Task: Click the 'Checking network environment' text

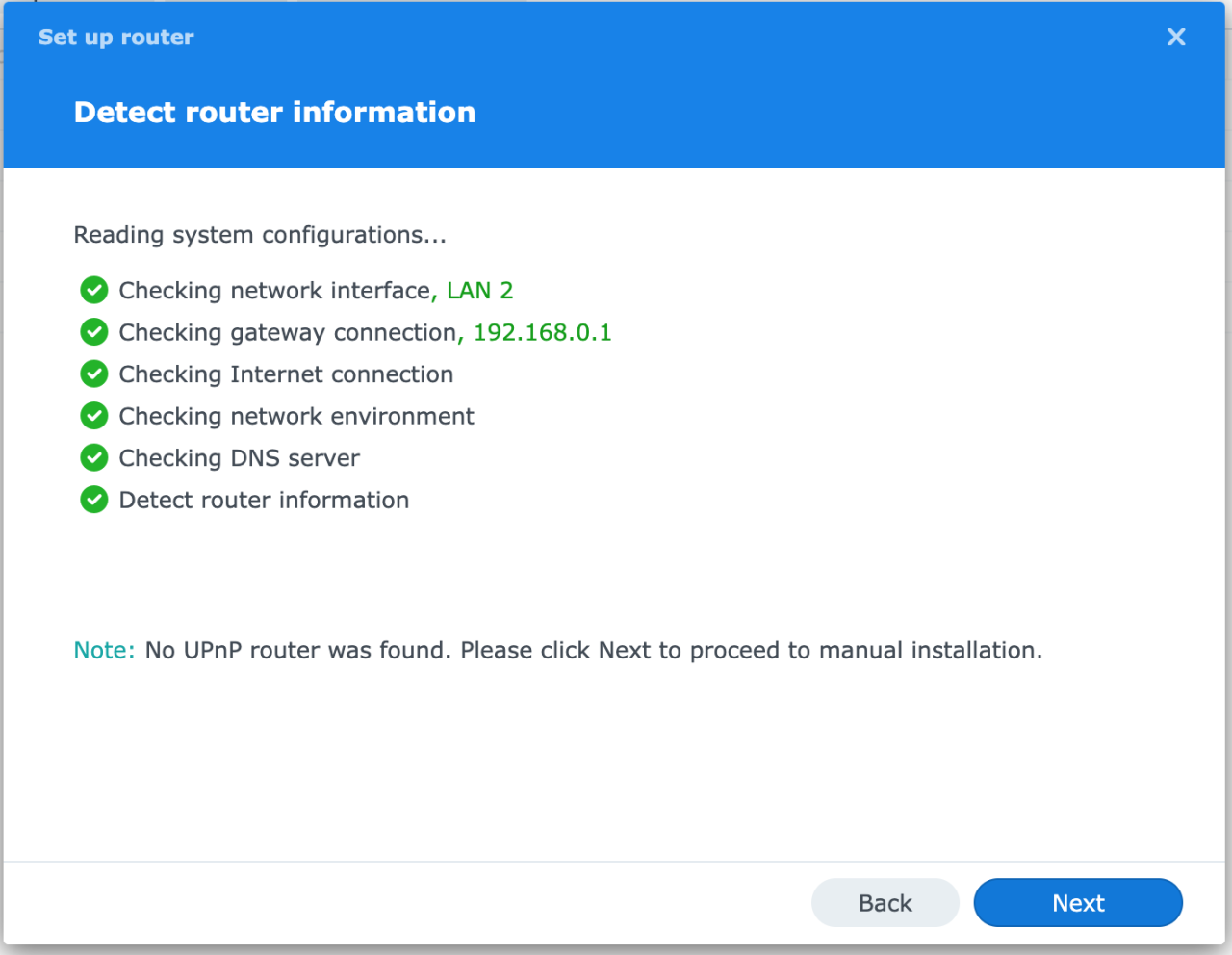Action: point(296,416)
